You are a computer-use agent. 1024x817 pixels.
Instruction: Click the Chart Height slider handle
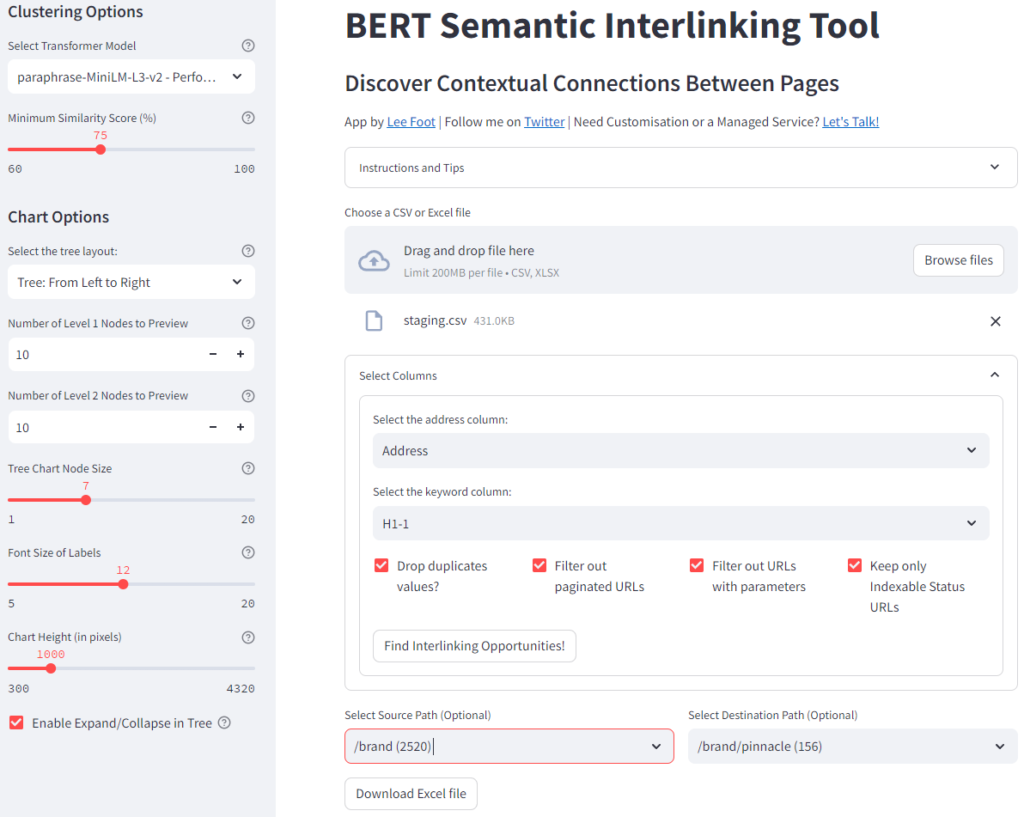51,669
